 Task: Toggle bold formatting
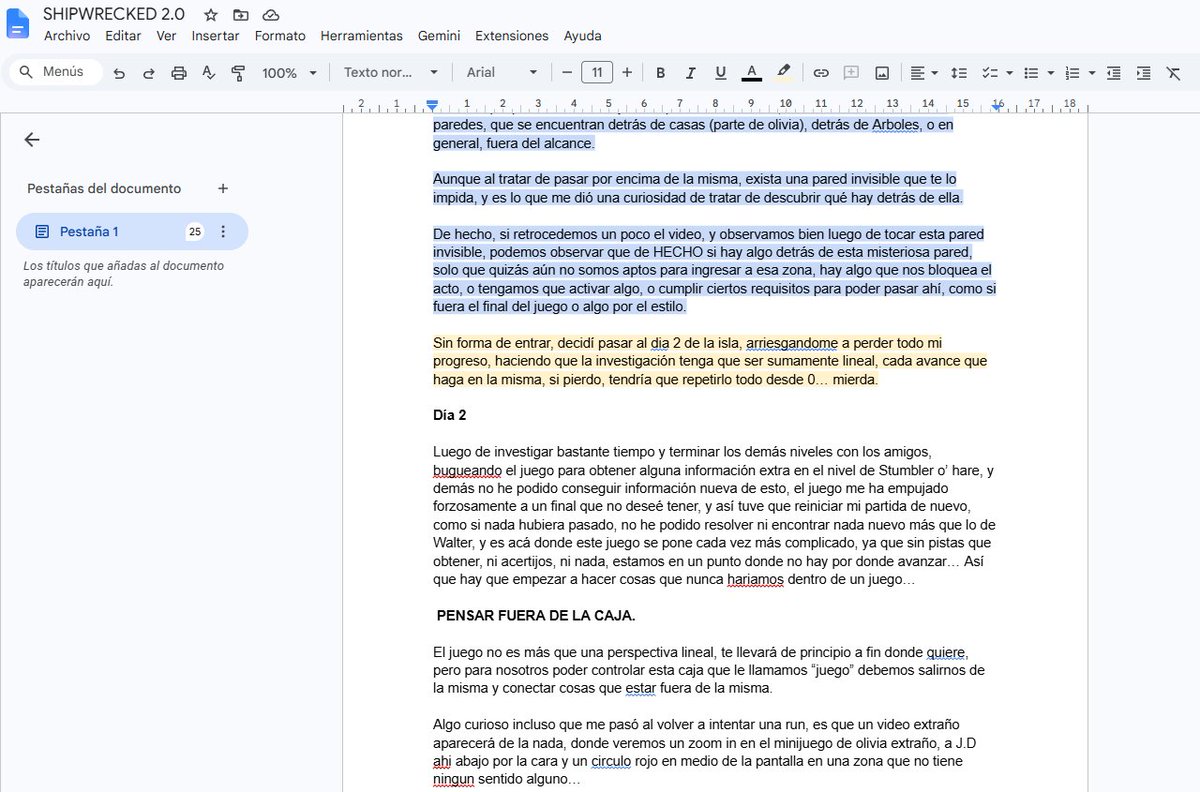[660, 73]
